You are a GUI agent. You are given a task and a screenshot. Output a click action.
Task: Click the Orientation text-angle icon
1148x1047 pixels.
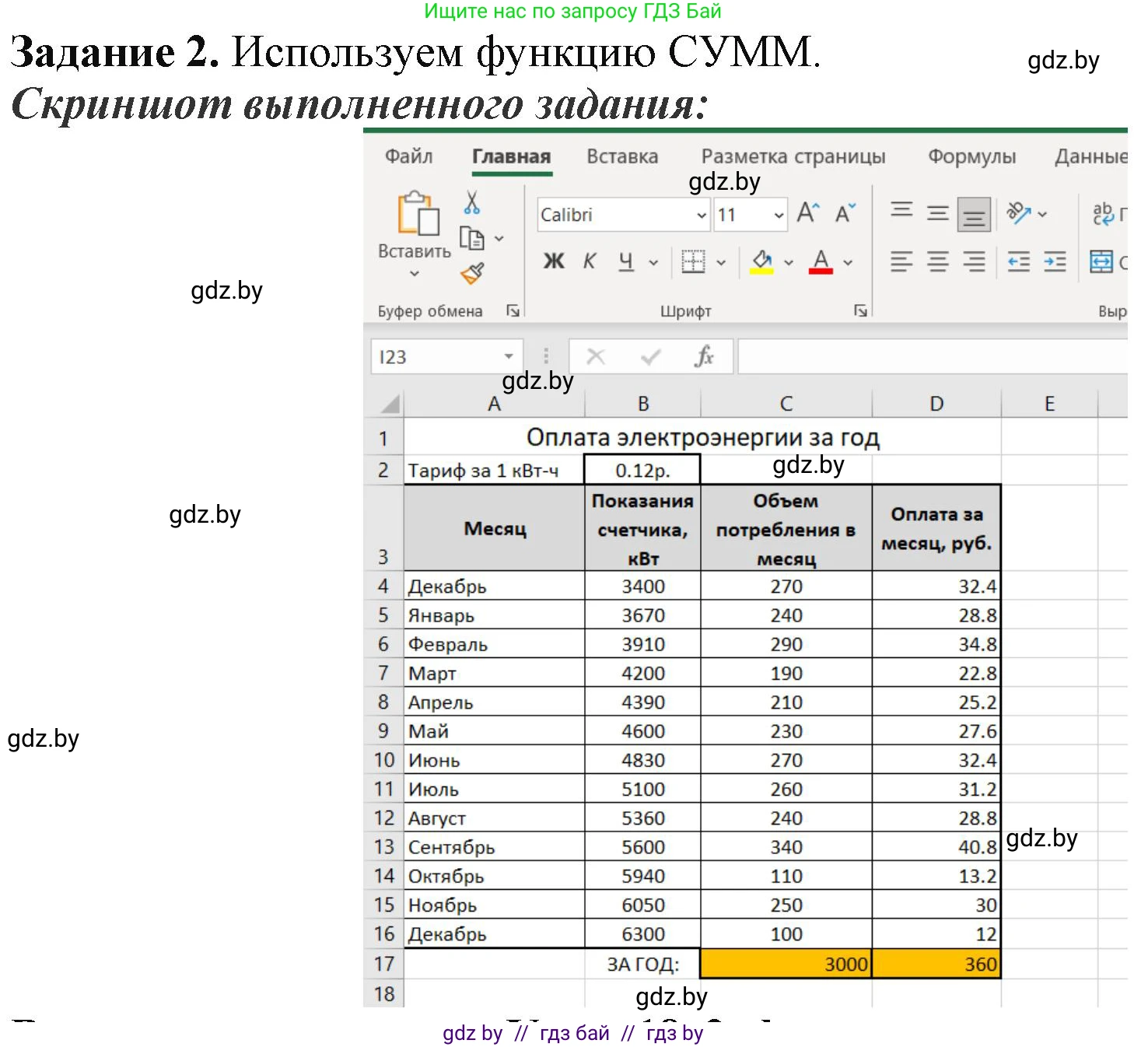(x=1018, y=212)
